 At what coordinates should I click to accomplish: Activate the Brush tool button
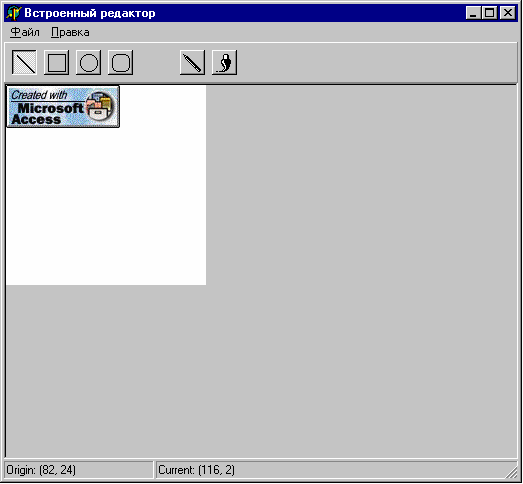pos(224,62)
